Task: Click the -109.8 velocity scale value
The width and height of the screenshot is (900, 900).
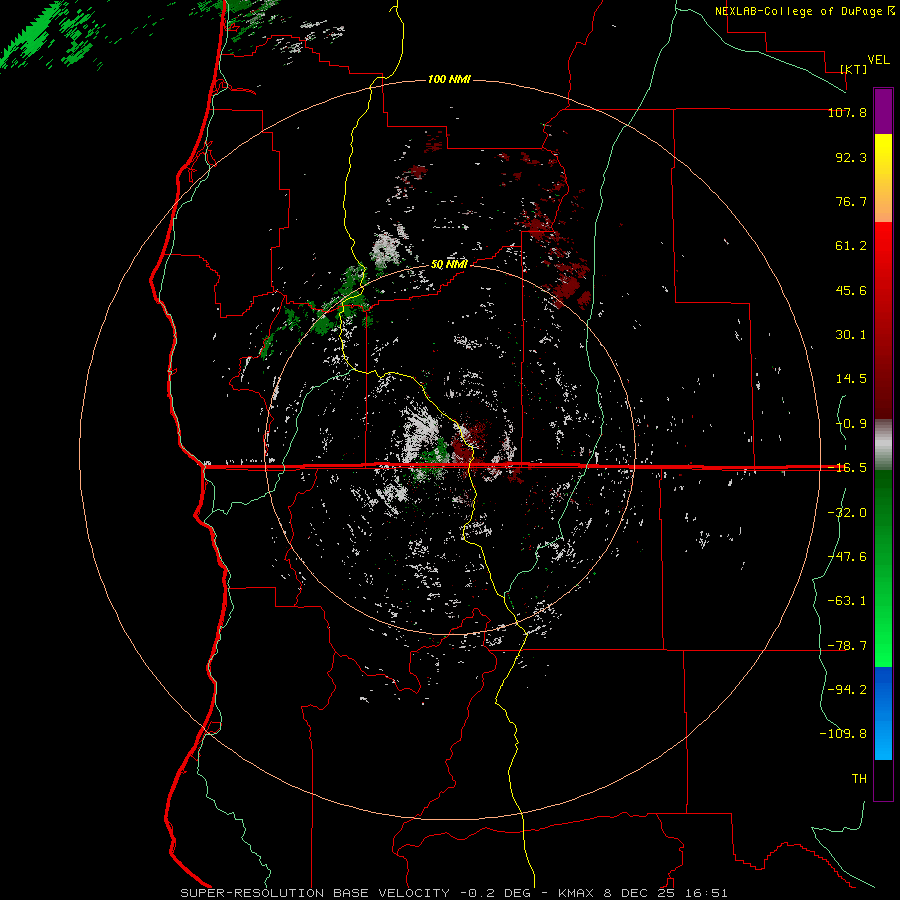Action: (x=843, y=734)
